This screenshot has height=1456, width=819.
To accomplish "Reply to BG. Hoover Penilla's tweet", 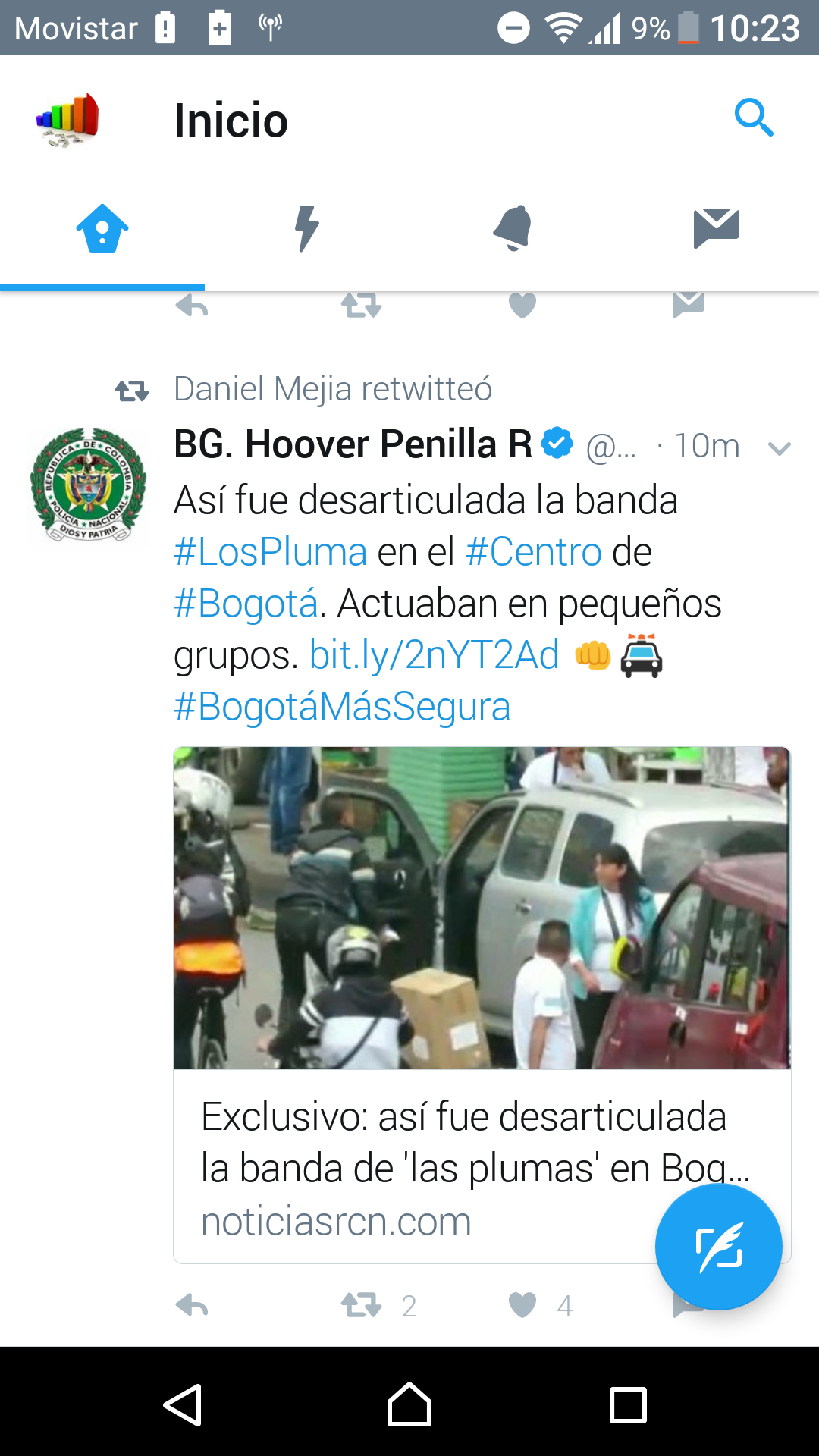I will pyautogui.click(x=192, y=1305).
